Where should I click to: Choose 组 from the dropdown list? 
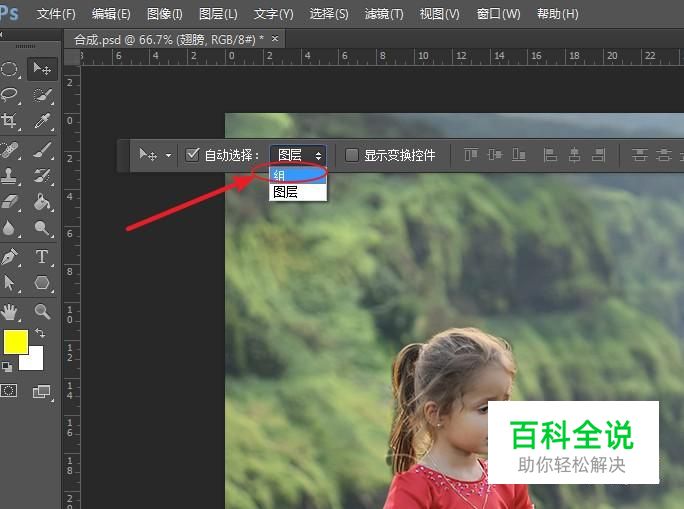click(x=298, y=175)
